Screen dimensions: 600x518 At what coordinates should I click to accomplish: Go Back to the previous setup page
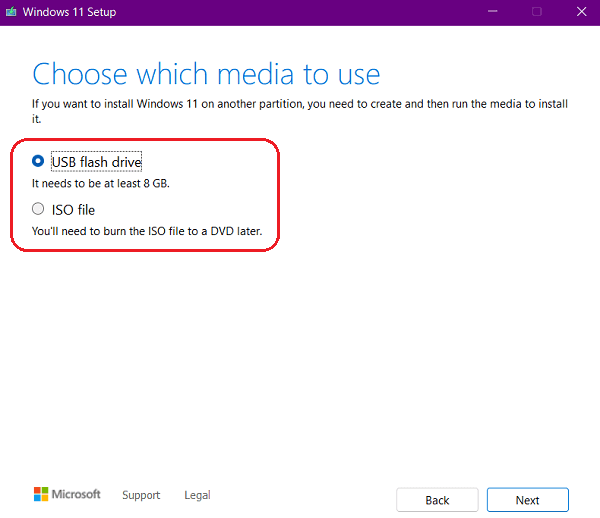tap(437, 500)
